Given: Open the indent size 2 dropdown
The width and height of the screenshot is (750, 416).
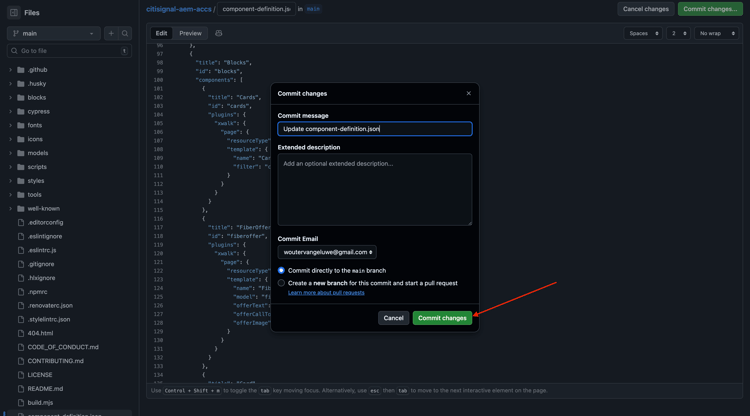Looking at the screenshot, I should point(678,33).
